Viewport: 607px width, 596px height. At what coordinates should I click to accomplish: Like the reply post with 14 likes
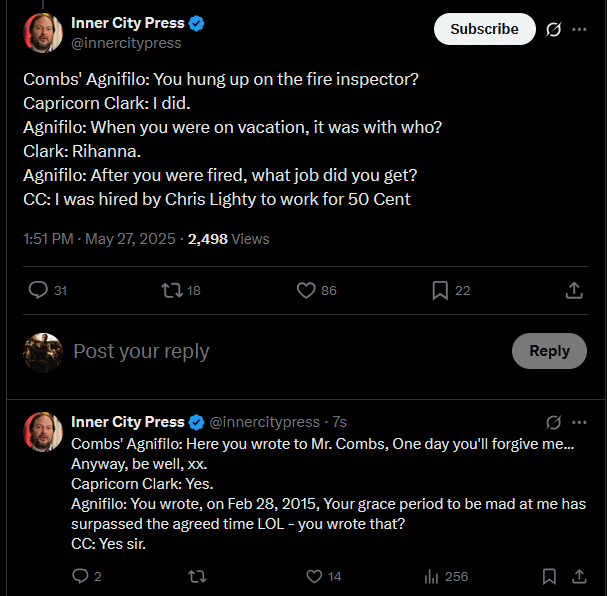324,576
